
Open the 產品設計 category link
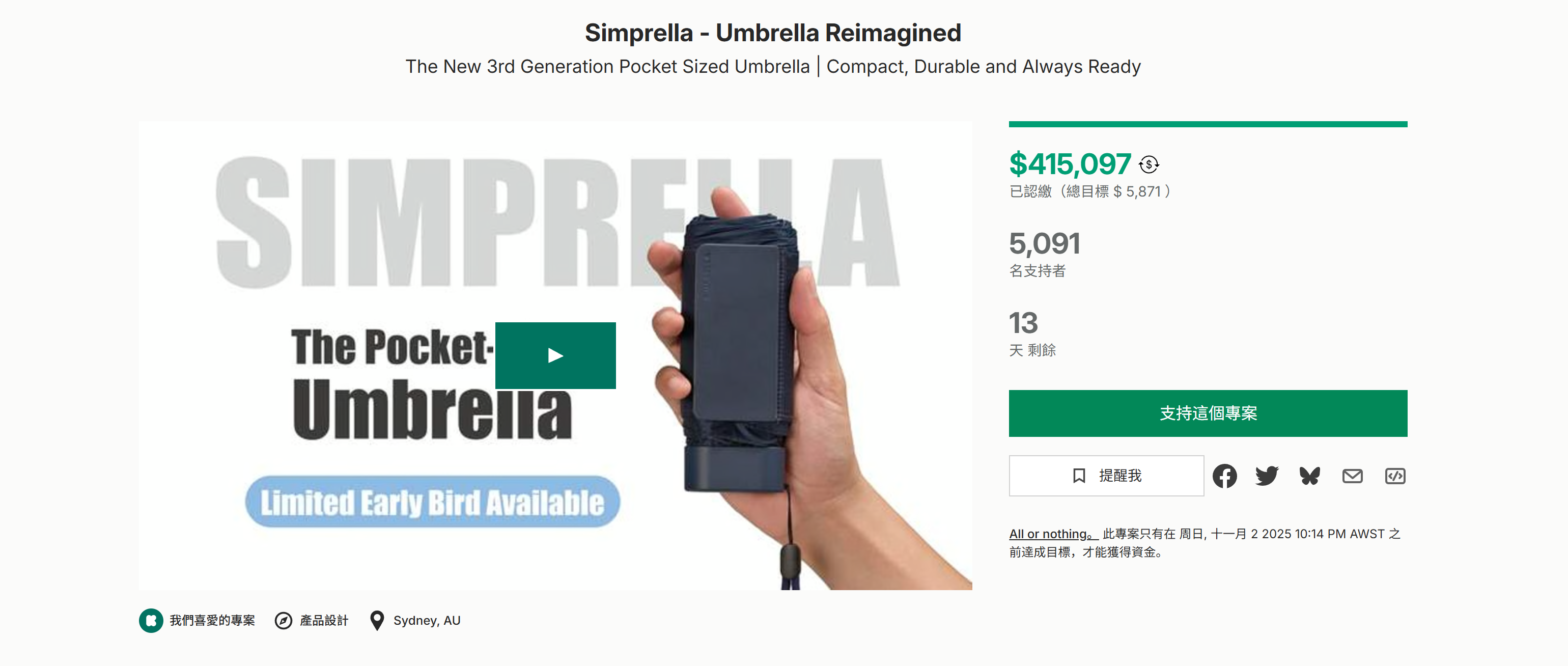click(324, 620)
